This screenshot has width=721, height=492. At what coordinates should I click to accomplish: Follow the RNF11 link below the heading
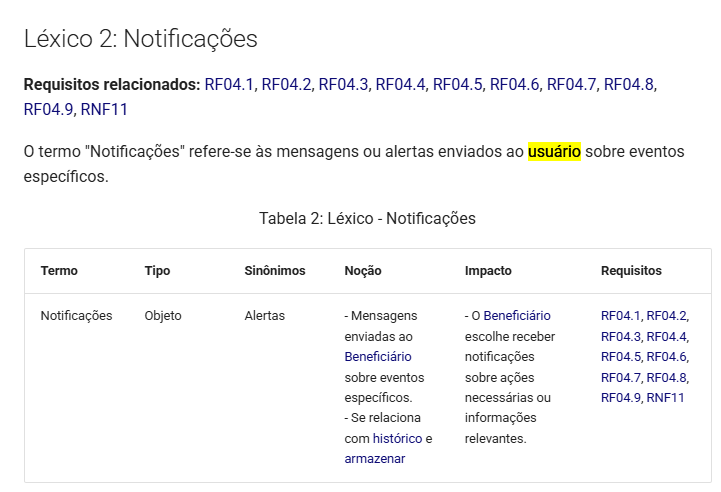104,109
